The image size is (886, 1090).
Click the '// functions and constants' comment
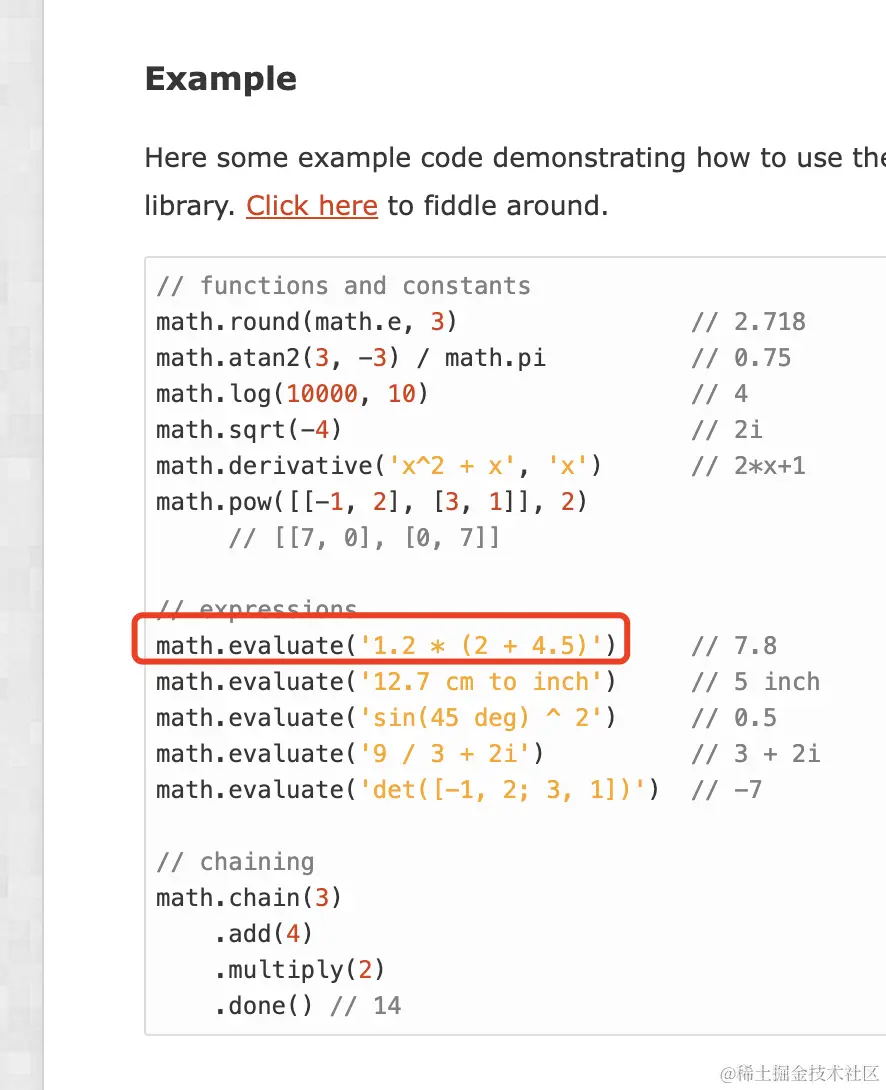coord(343,286)
